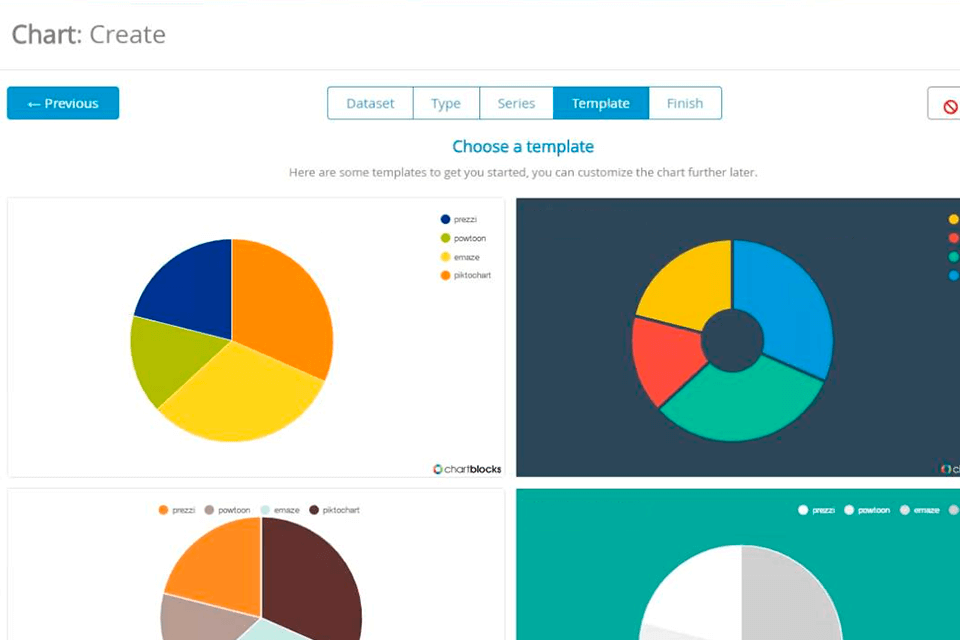Click the yellow emaze legend dot
Screen dimensions: 960x640
tap(443, 257)
